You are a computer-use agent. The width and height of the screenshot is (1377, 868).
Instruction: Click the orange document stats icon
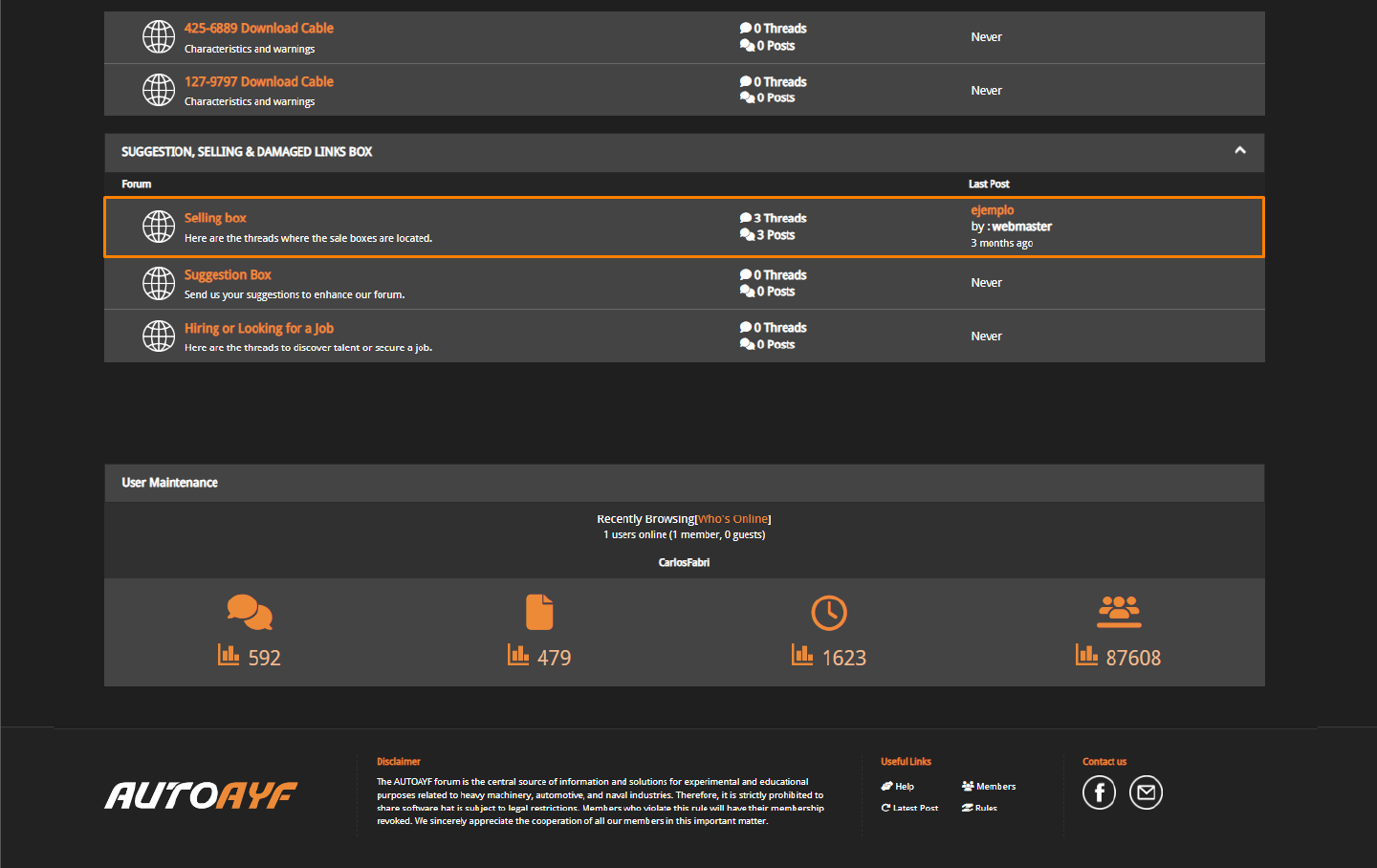click(x=539, y=612)
